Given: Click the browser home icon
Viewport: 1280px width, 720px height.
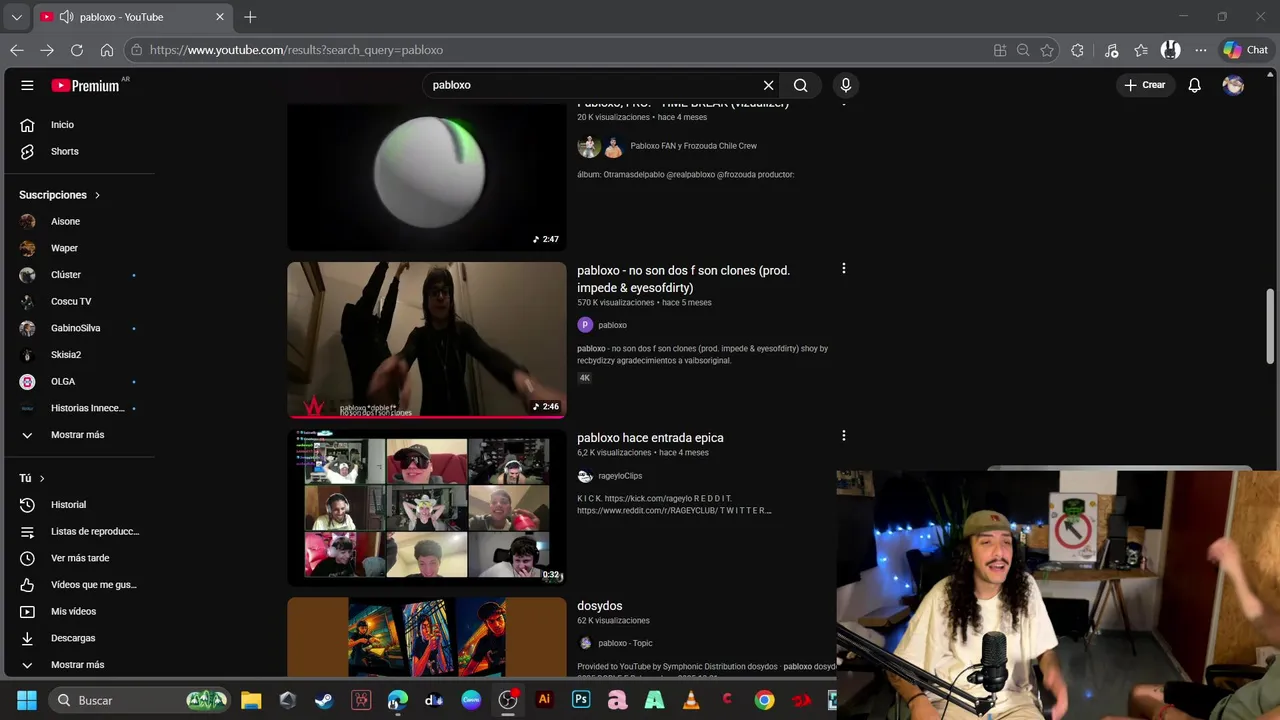Looking at the screenshot, I should pyautogui.click(x=107, y=50).
